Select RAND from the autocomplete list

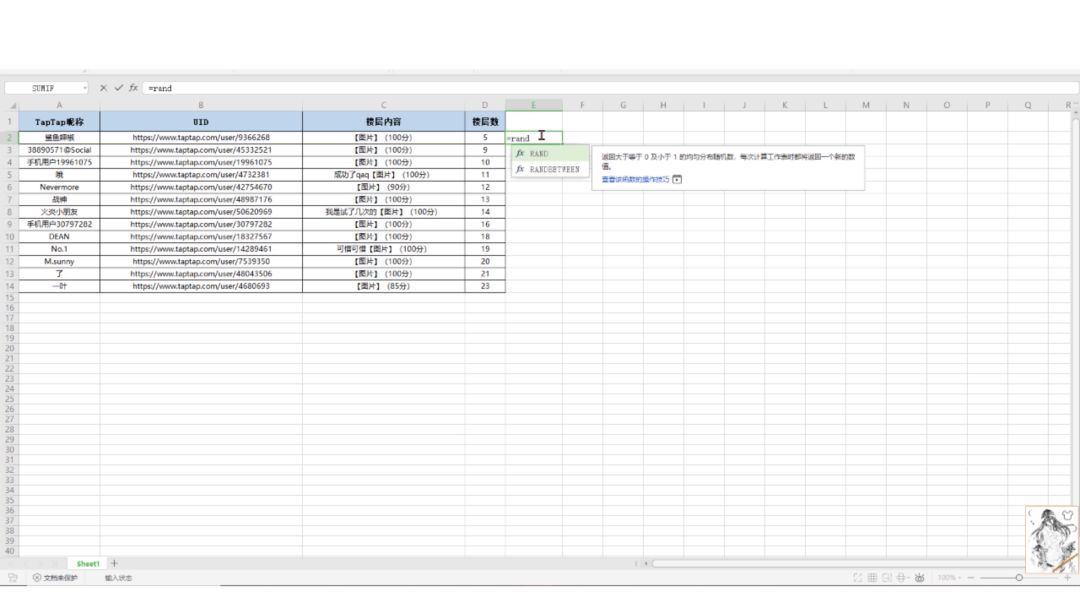click(539, 154)
